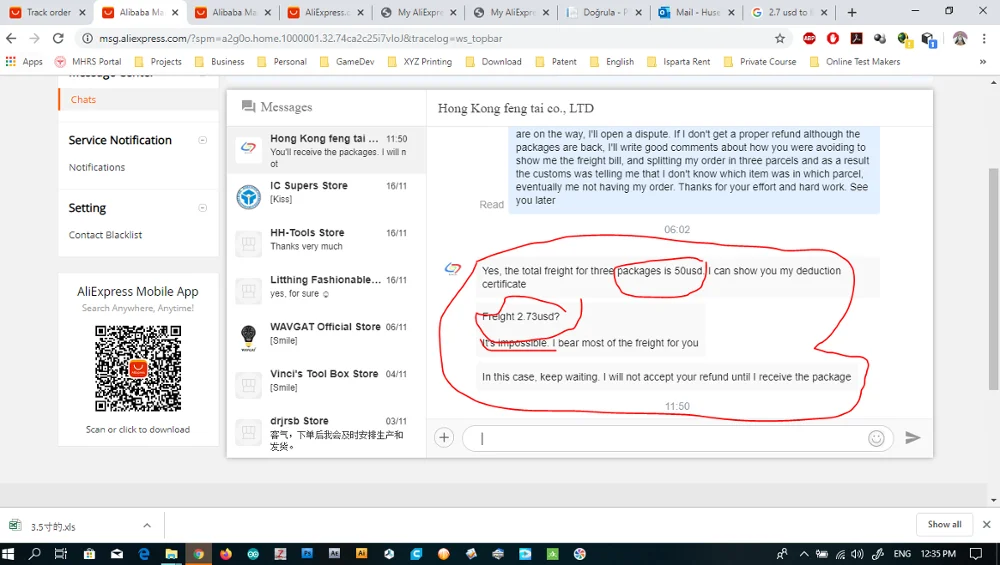Open Contact Blacklist setting
Viewport: 1000px width, 565px height.
pos(105,235)
